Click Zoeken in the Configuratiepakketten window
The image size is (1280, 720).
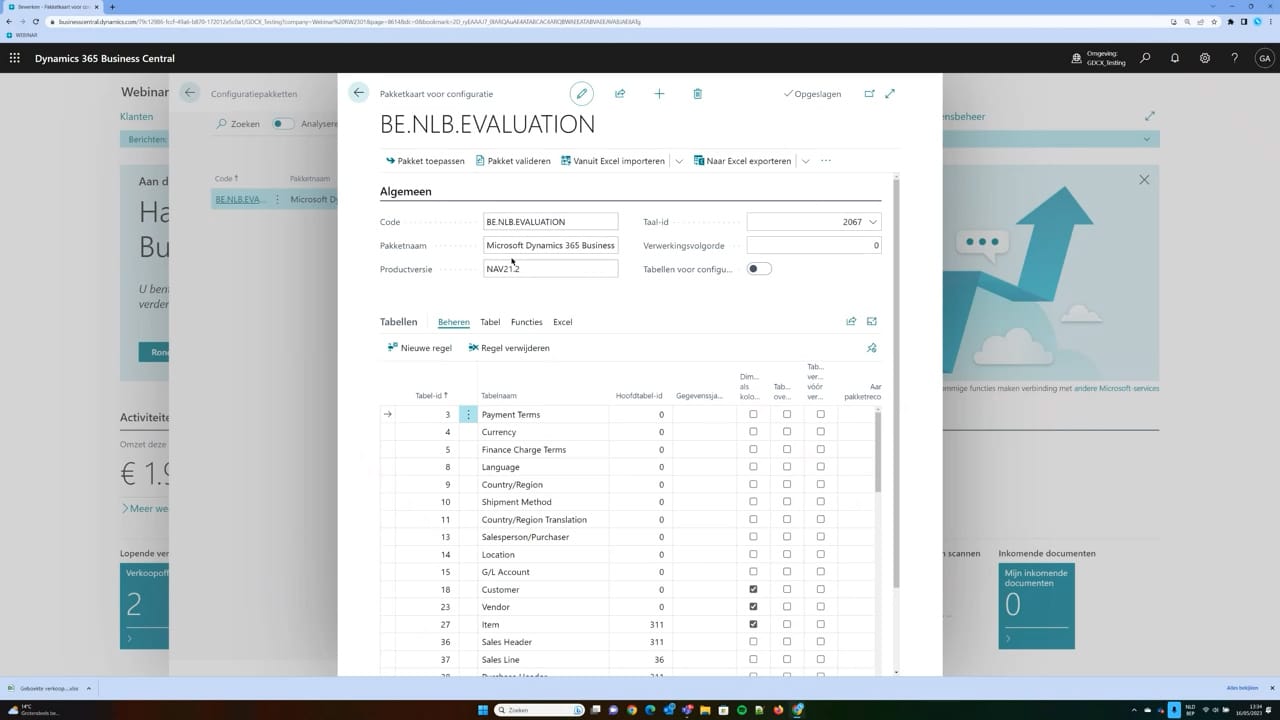click(x=238, y=124)
